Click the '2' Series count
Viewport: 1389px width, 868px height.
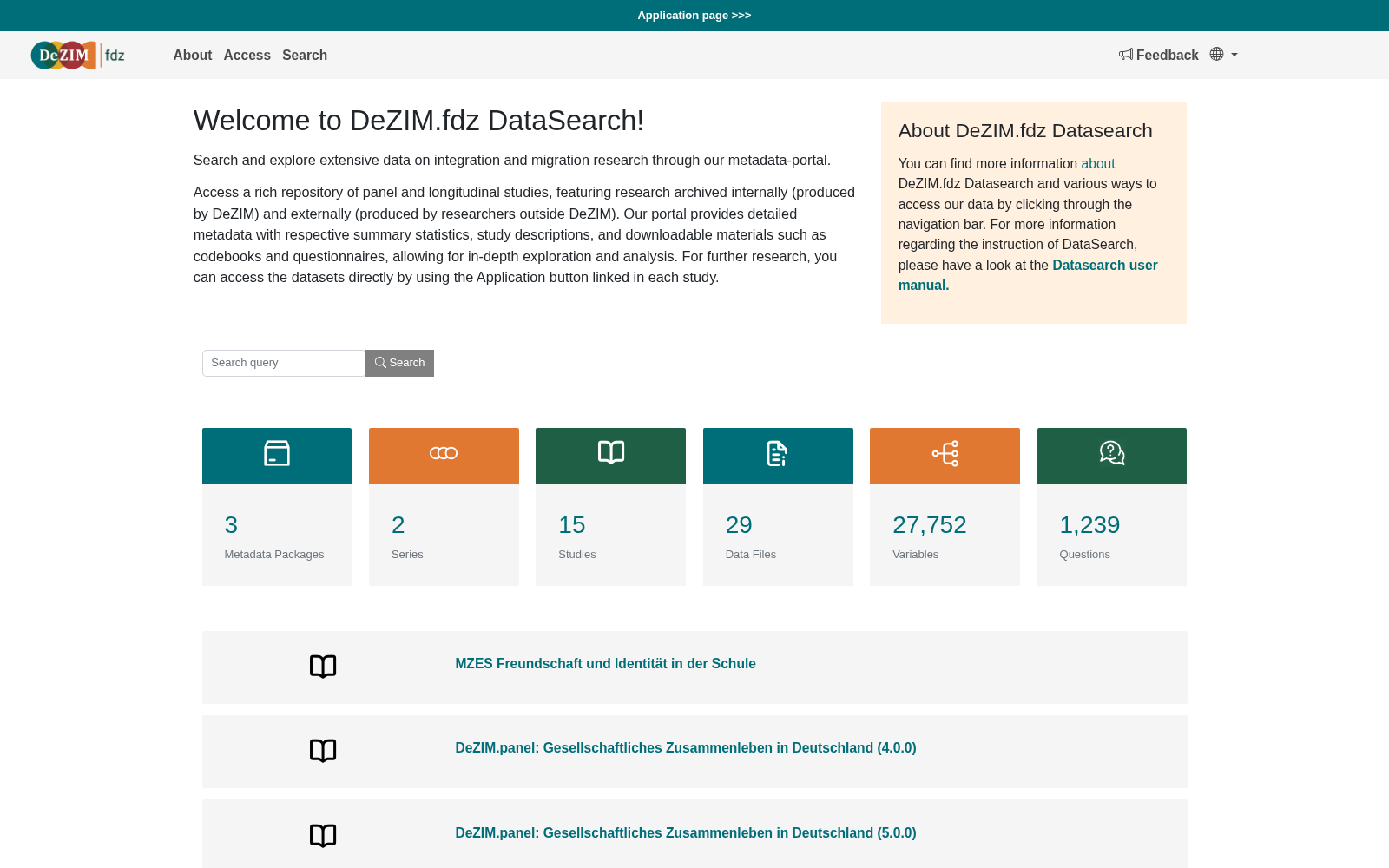(398, 525)
